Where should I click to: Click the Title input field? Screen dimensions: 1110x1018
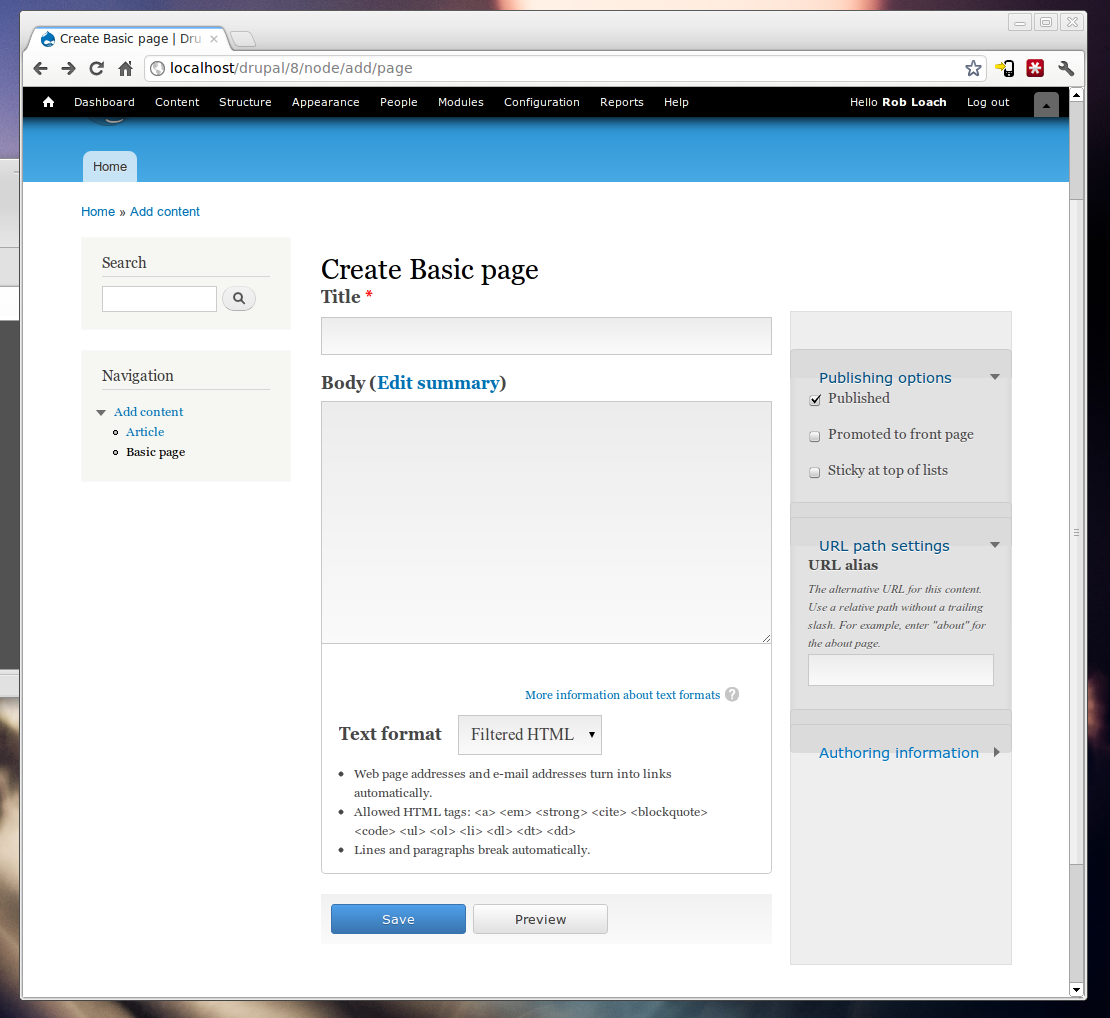click(546, 336)
